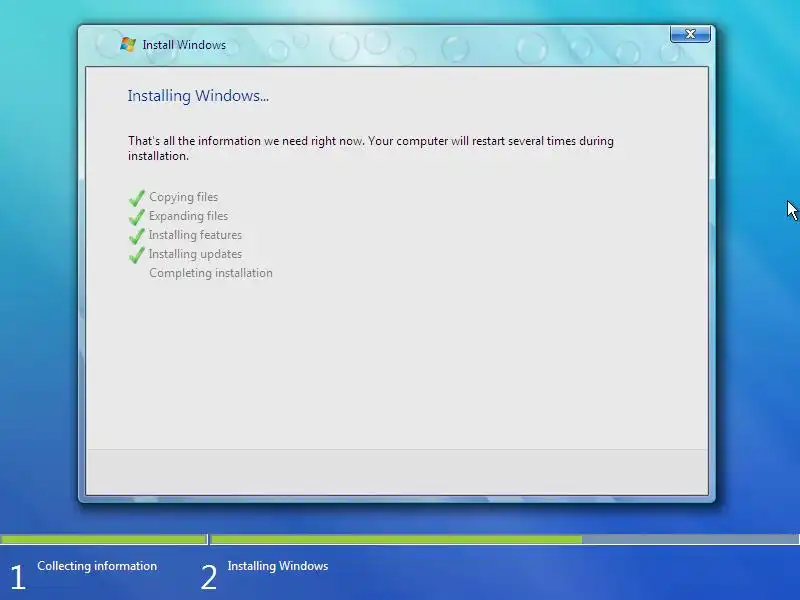
Task: Click the Windows flag logo in title bar
Action: (x=128, y=44)
